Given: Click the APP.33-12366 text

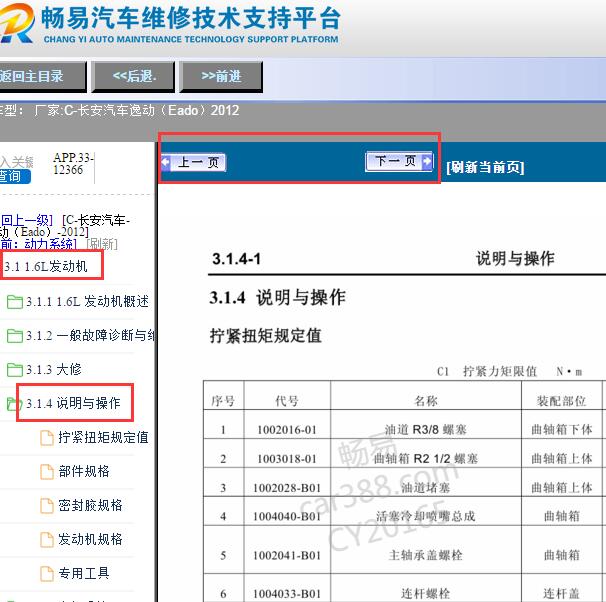Looking at the screenshot, I should (73, 163).
